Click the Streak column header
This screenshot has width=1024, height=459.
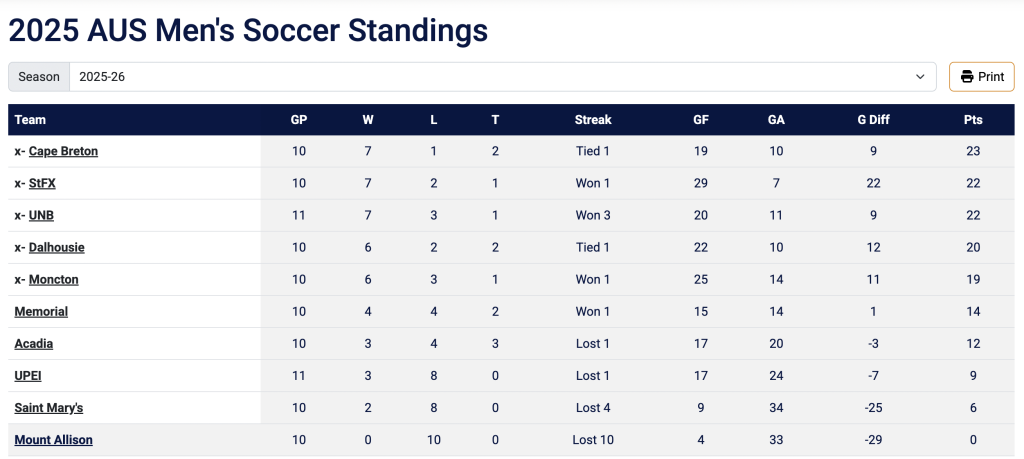coord(593,119)
